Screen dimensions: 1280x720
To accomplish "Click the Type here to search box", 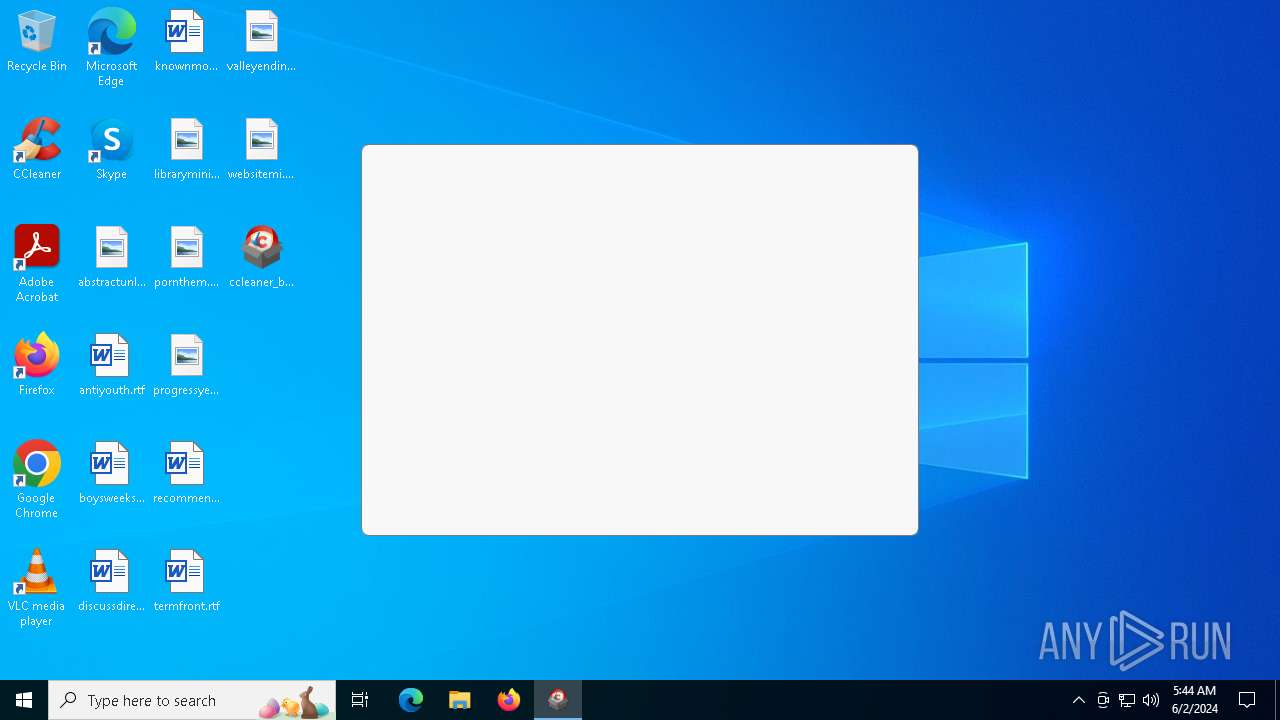I will [x=192, y=700].
